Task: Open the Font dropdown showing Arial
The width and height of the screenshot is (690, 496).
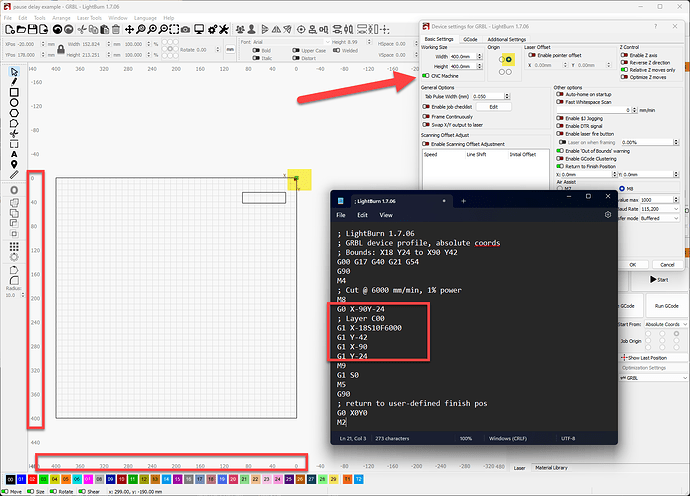Action: click(291, 42)
